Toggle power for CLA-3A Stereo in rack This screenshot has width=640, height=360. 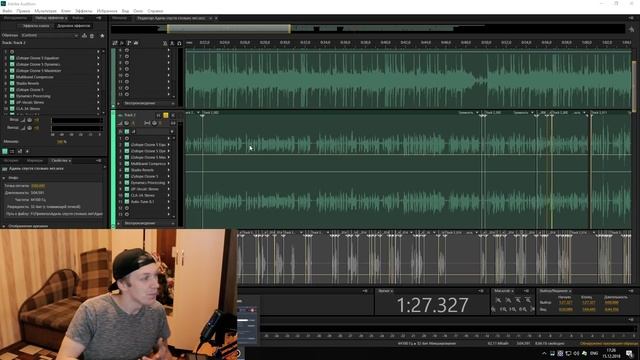coord(12,109)
